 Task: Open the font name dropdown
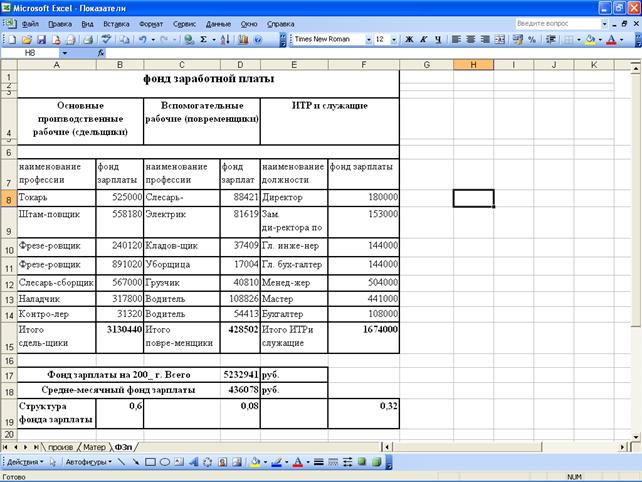pyautogui.click(x=368, y=40)
